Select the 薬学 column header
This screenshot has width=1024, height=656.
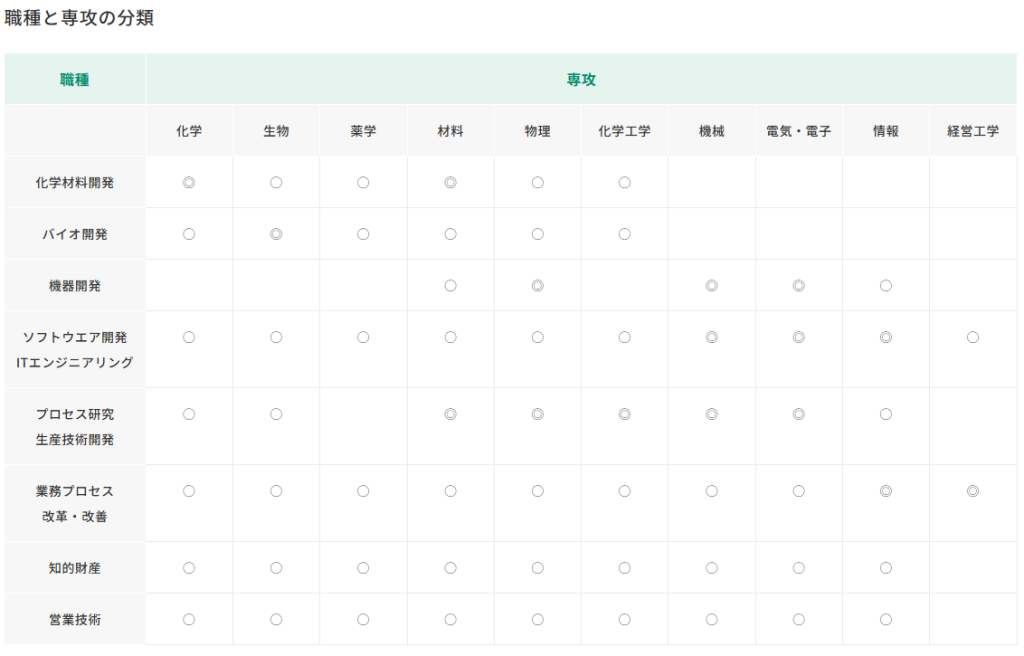click(x=363, y=131)
